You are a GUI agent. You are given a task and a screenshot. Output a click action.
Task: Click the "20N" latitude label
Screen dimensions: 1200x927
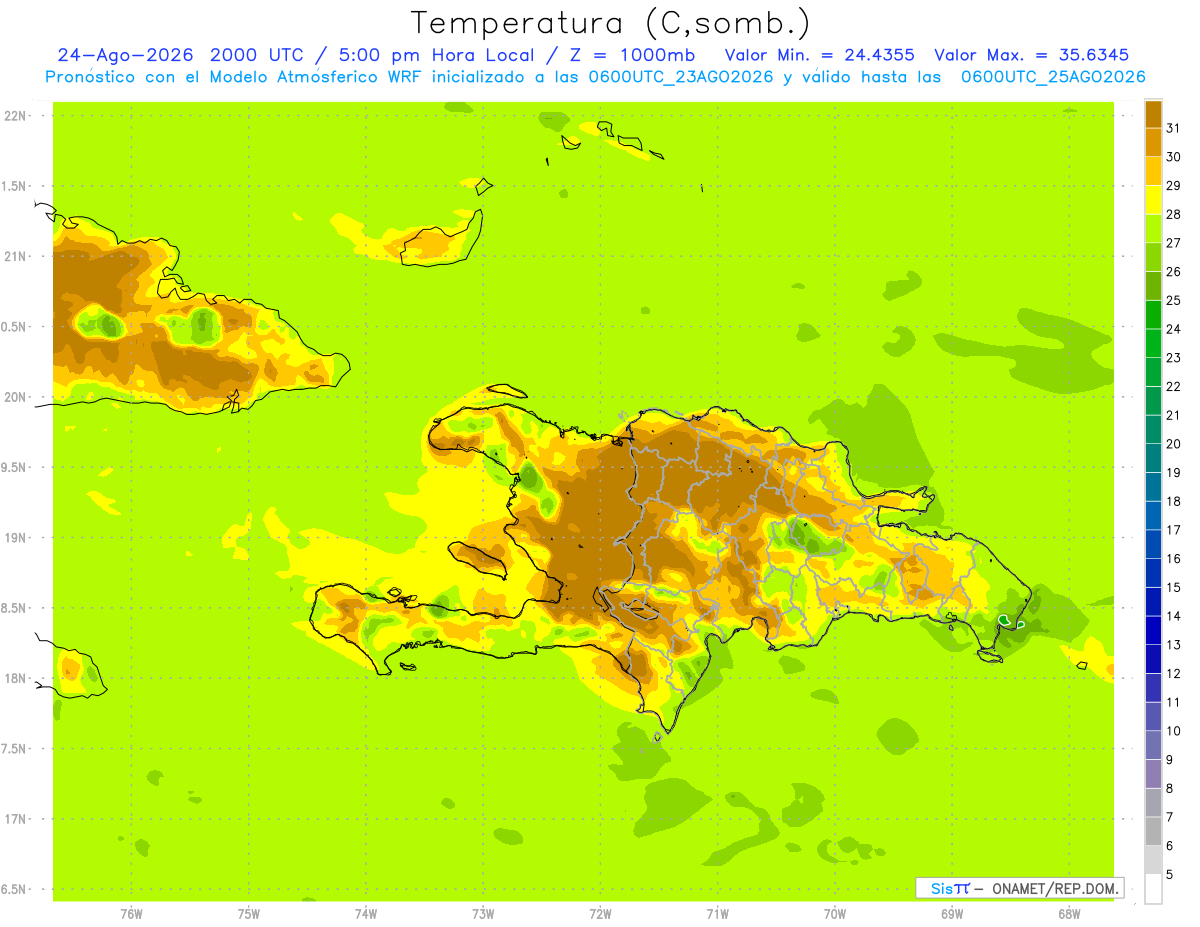pyautogui.click(x=17, y=397)
